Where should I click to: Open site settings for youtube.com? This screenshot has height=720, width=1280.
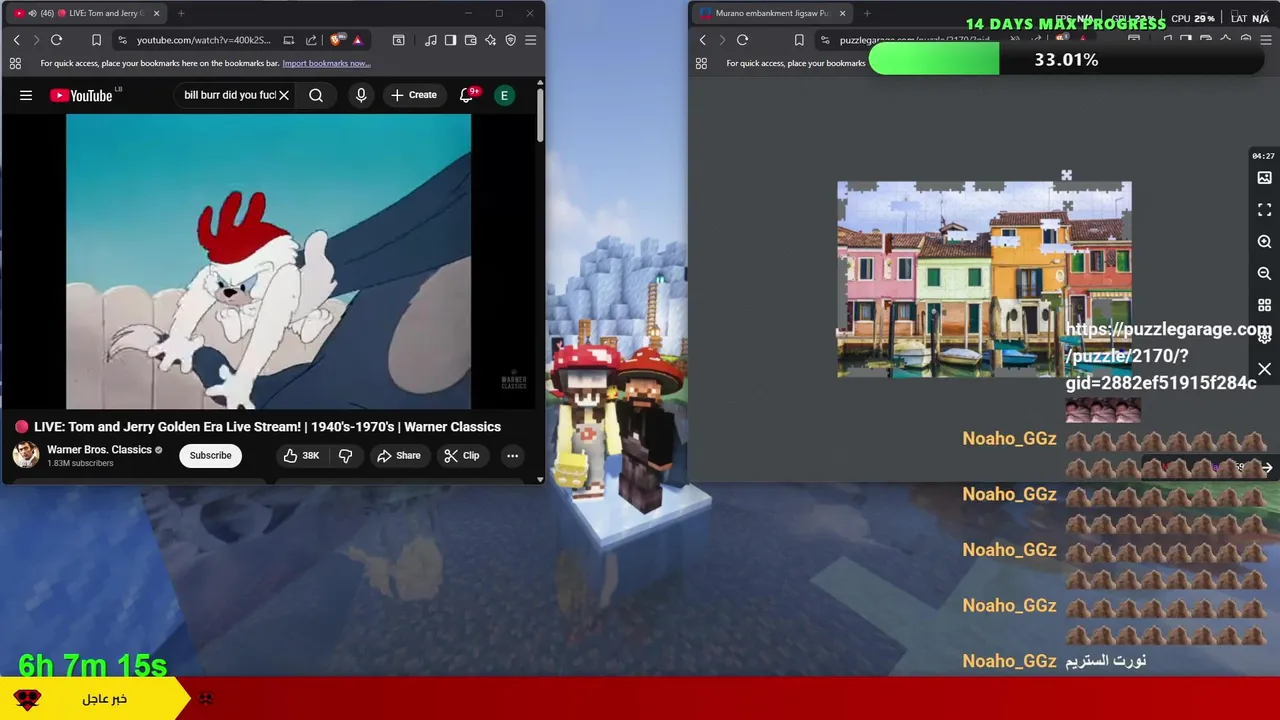(122, 40)
